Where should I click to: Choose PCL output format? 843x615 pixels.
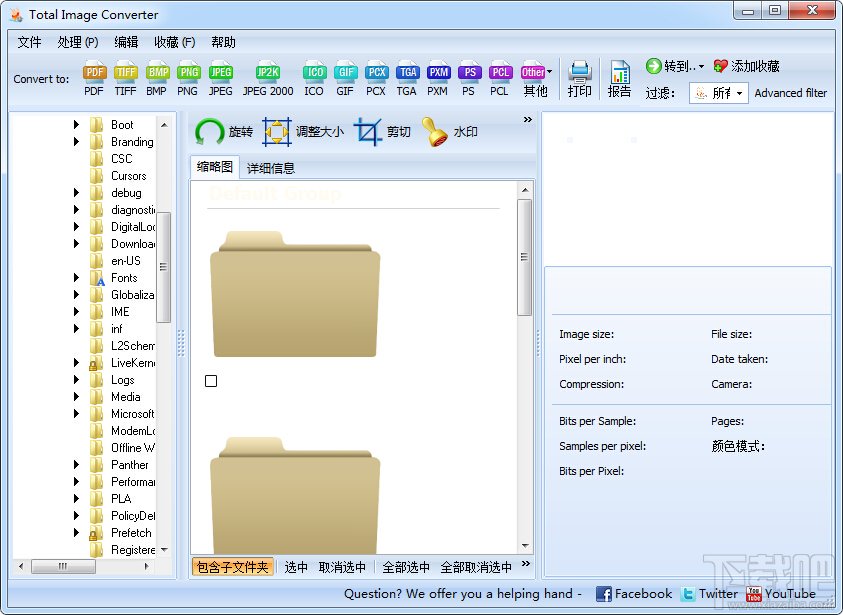coord(499,78)
